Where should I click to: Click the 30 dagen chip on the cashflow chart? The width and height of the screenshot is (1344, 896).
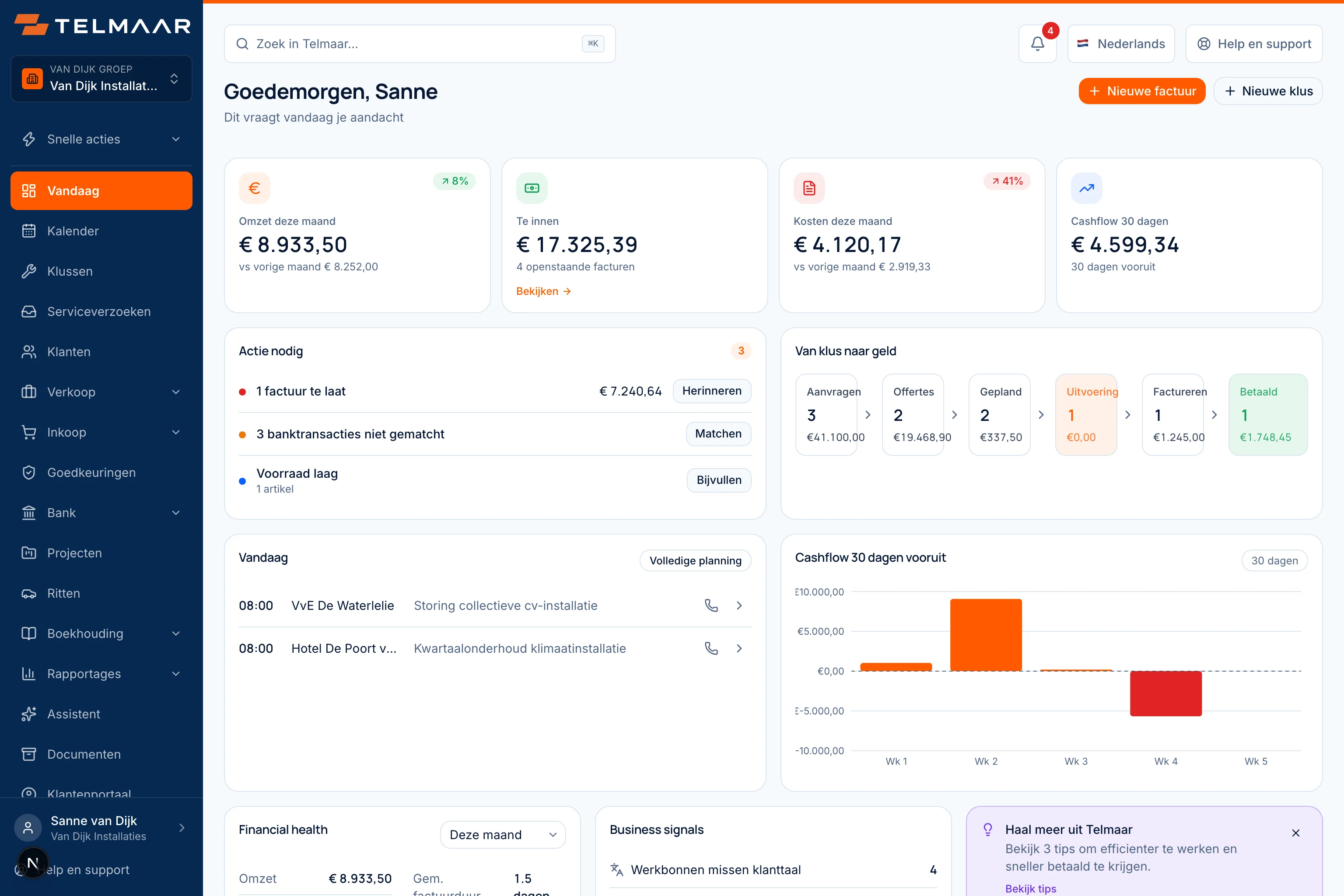click(x=1274, y=560)
